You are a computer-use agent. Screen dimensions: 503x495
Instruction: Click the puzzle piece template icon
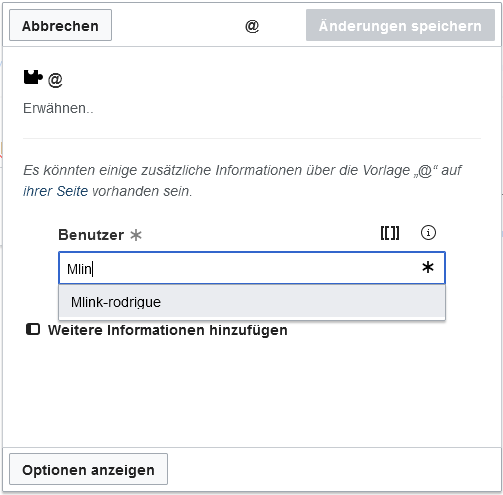pos(33,77)
